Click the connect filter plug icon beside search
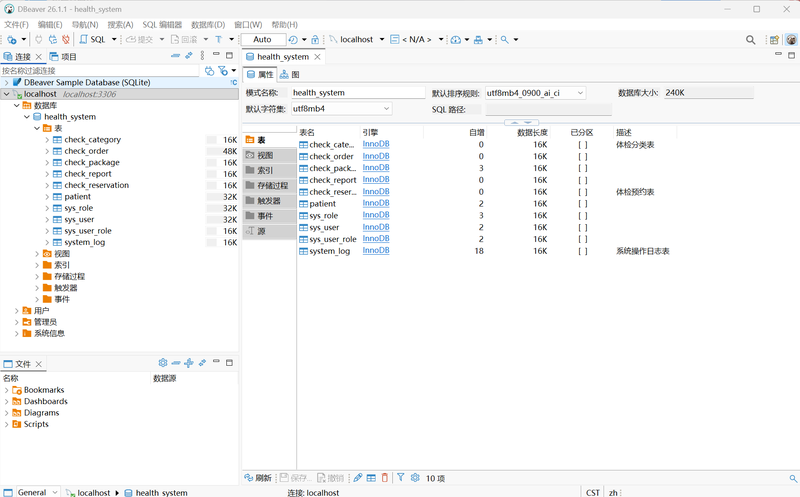The image size is (800, 497). 209,70
